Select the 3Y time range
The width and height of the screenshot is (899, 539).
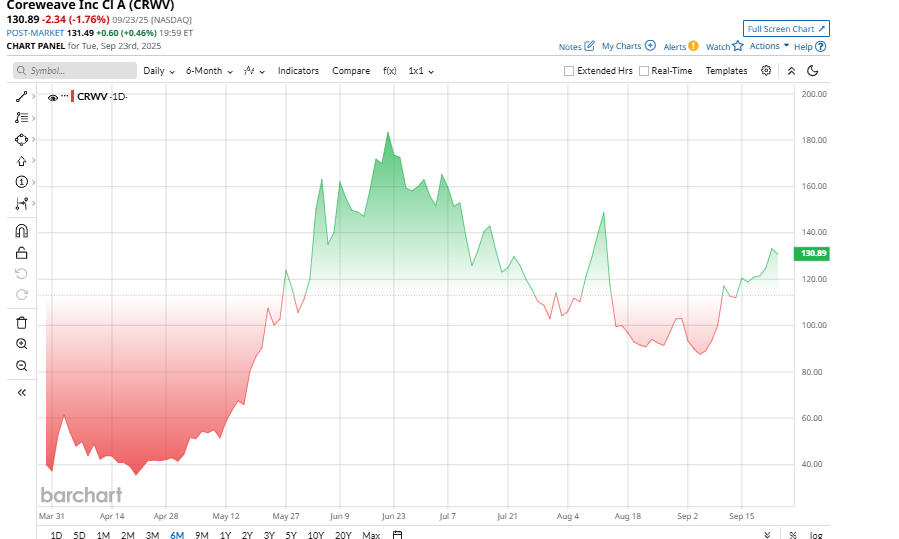click(269, 534)
